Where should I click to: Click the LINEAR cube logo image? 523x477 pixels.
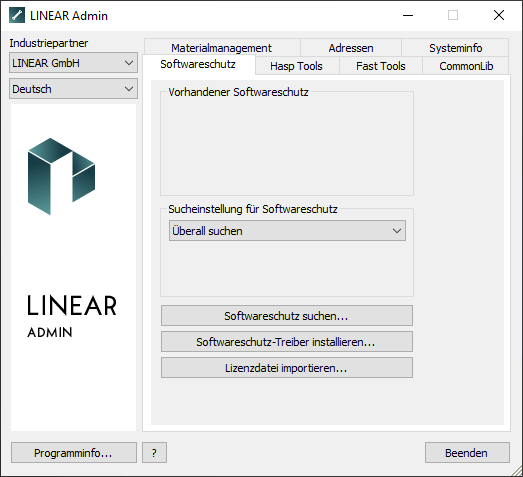pos(61,176)
